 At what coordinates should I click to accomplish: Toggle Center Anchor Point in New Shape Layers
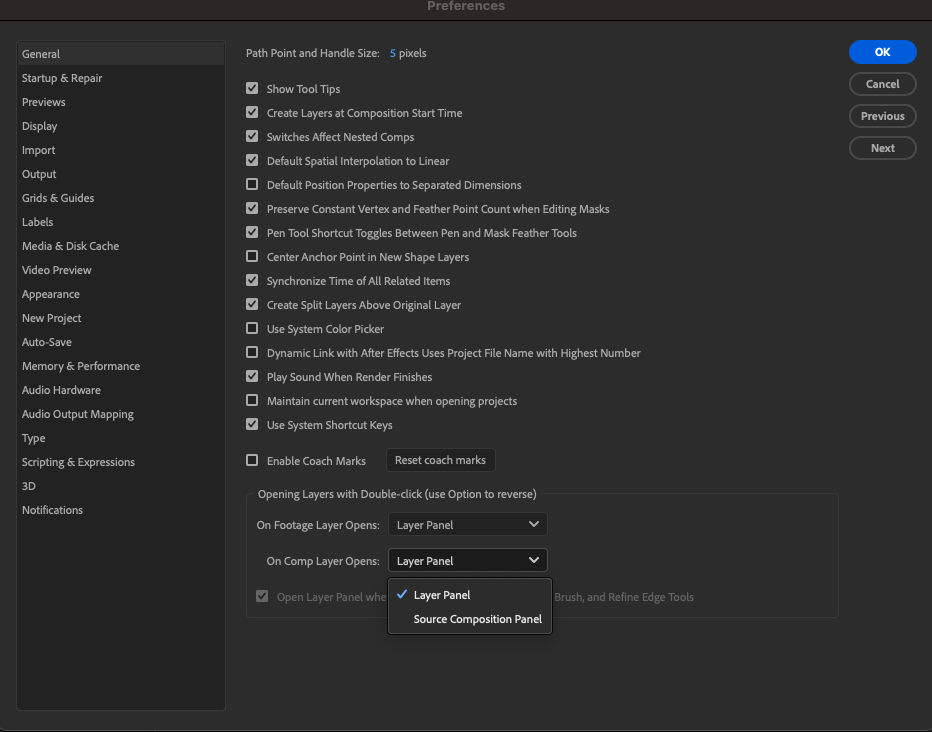pyautogui.click(x=252, y=256)
